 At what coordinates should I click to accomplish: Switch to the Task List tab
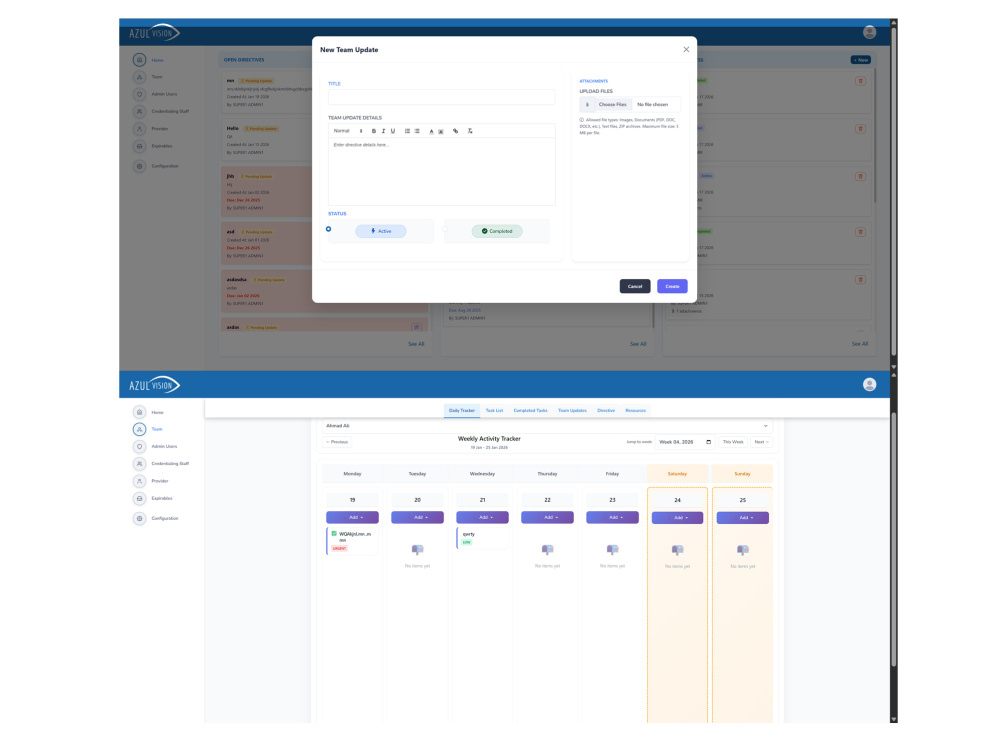pos(494,411)
